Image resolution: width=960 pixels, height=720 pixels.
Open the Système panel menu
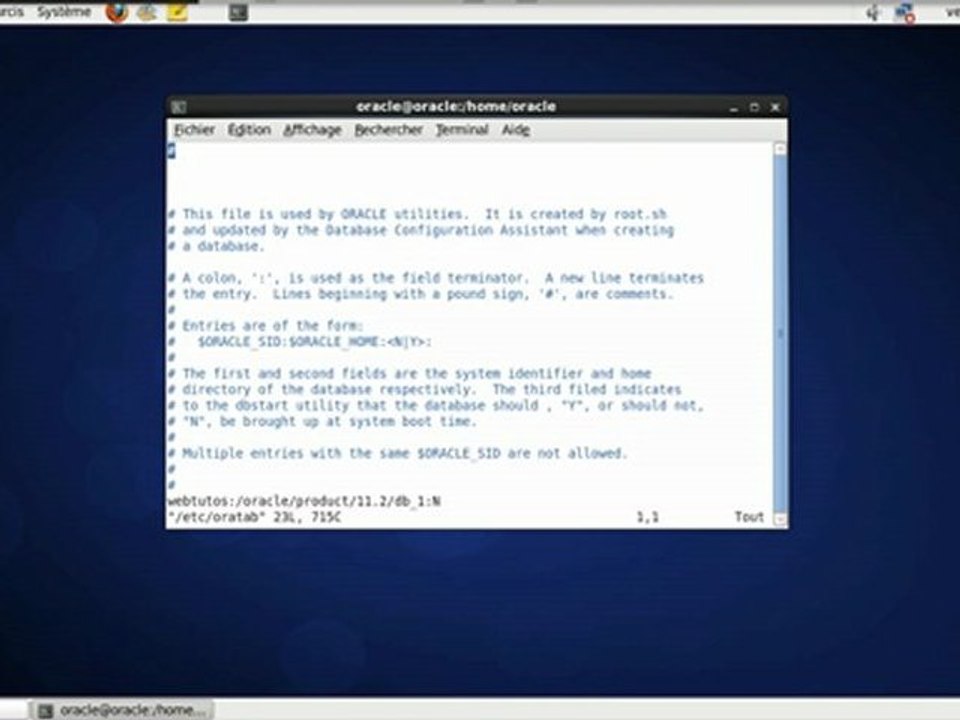64,12
